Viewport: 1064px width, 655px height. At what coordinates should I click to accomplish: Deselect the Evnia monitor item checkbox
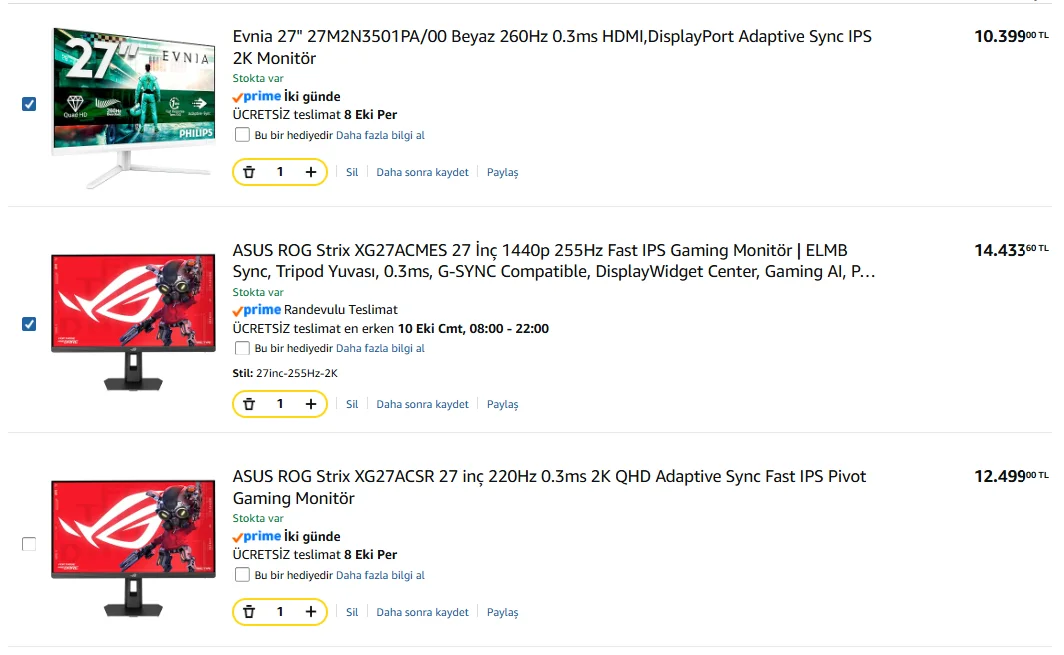click(x=29, y=105)
